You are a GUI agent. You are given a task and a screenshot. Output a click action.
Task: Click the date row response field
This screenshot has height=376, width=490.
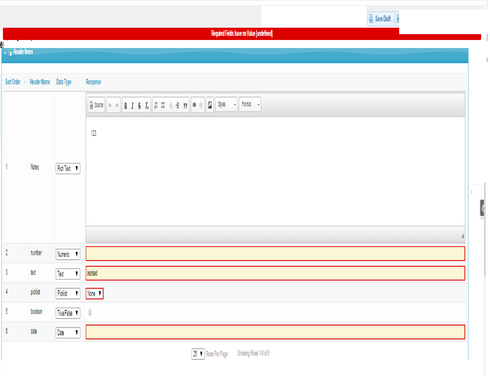click(x=275, y=332)
